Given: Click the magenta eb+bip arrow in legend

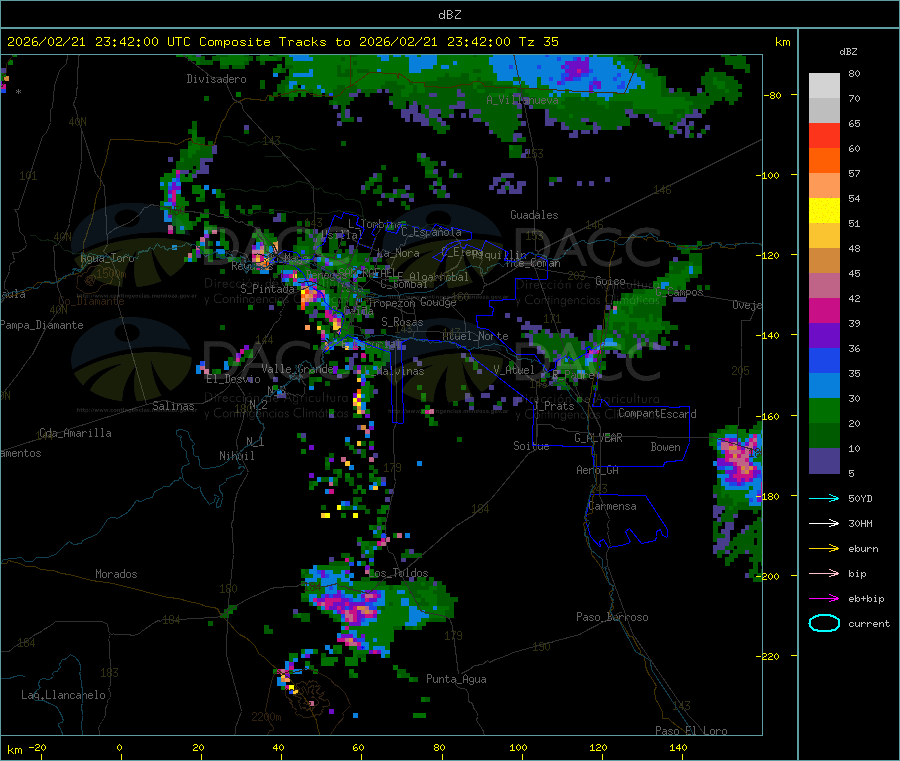Looking at the screenshot, I should pos(824,598).
